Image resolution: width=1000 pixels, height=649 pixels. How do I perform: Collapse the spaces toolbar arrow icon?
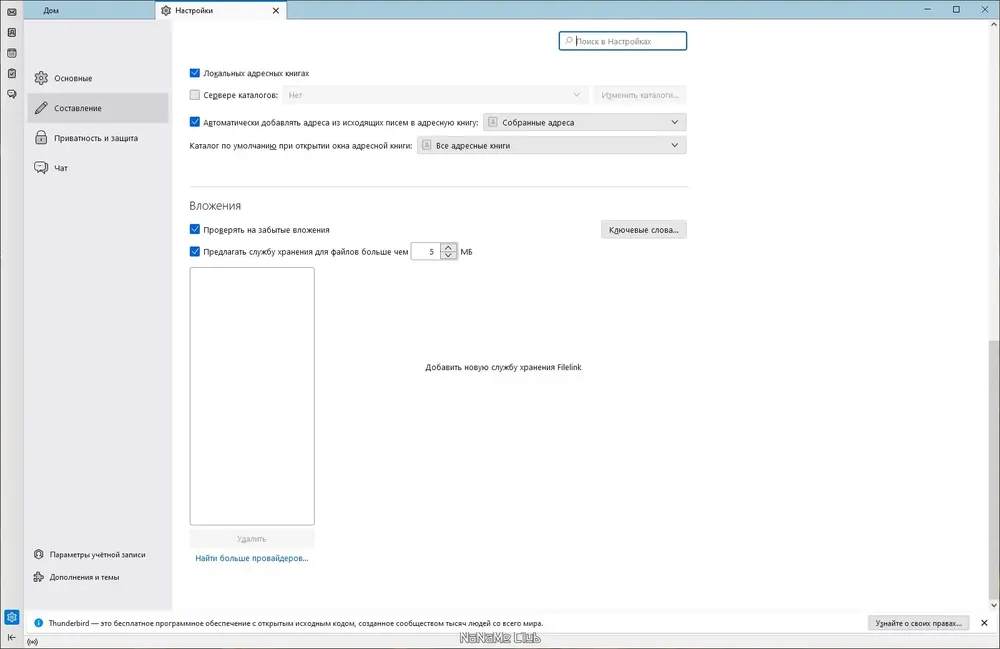(x=11, y=637)
